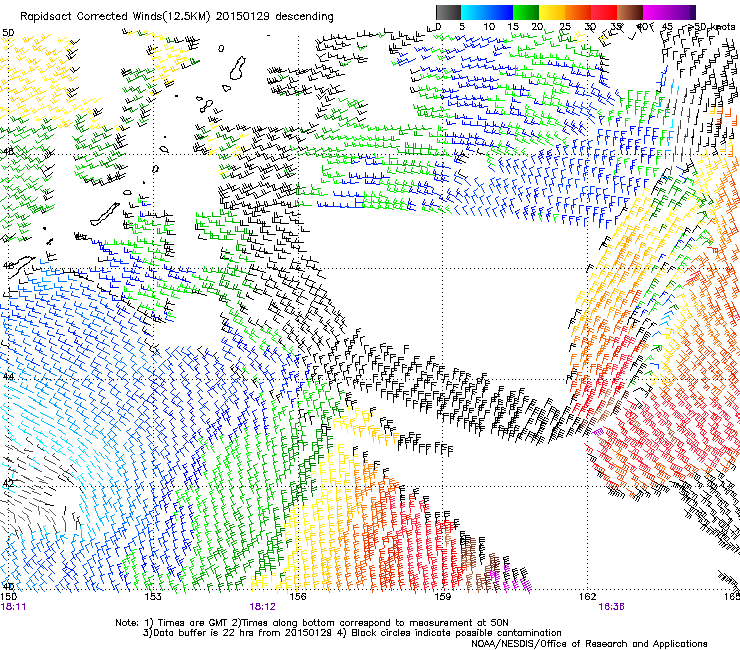Screen dimensions: 740x650
Task: Click the magenta wind barbs cluster near 160E 40N
Action: (512, 581)
